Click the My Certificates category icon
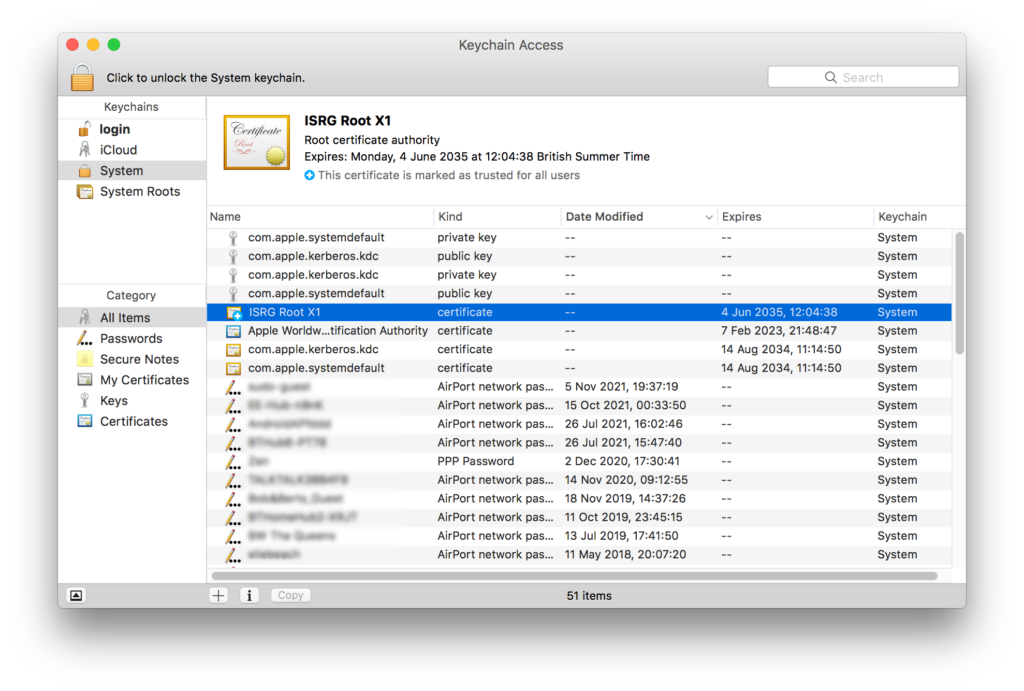 85,379
